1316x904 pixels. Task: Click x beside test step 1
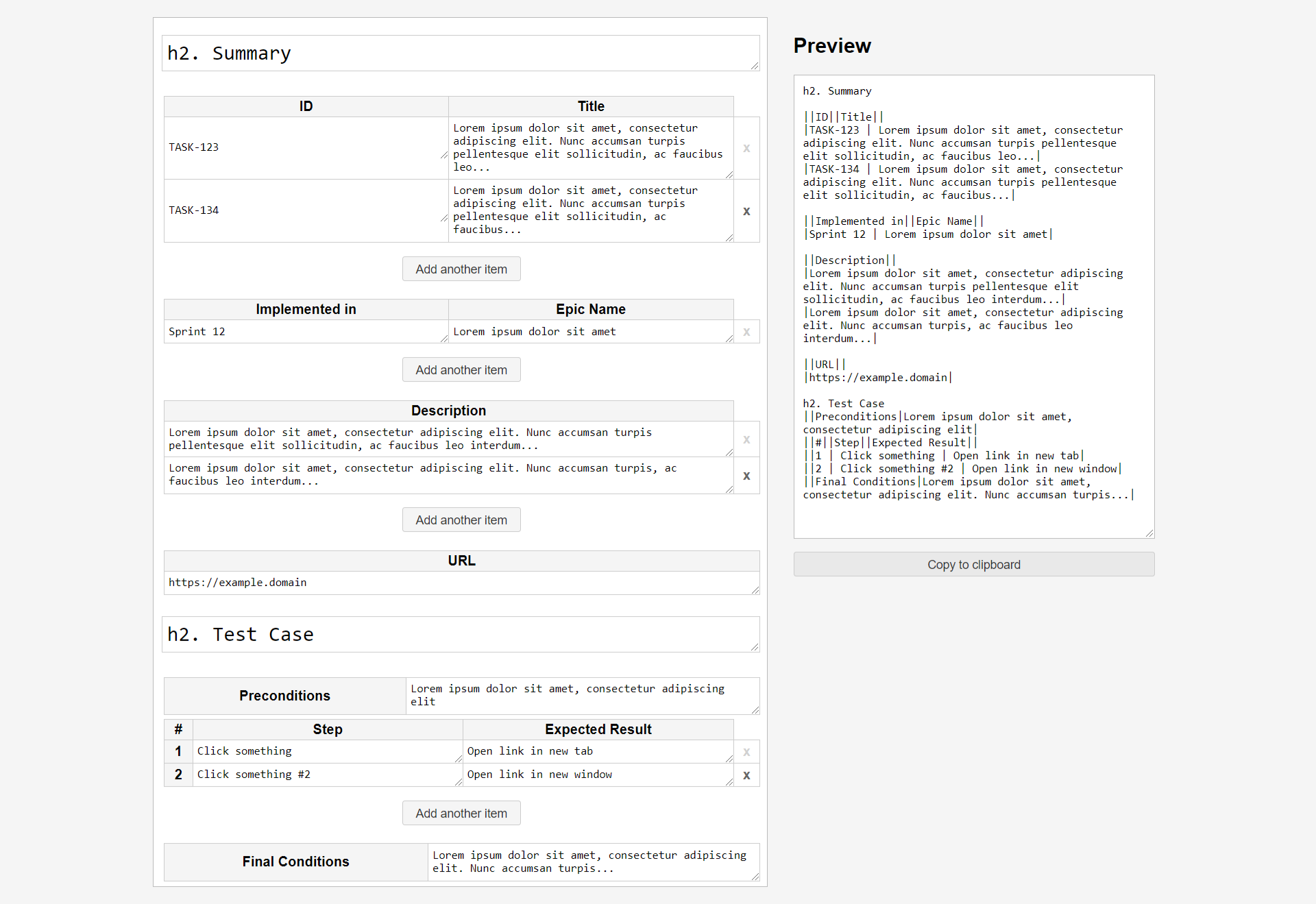[746, 752]
